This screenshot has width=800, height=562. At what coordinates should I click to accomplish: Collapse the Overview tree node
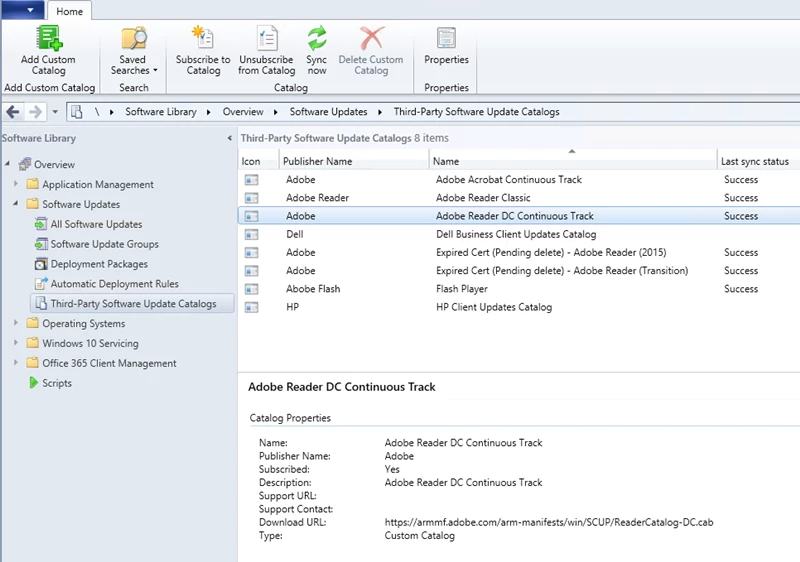(7, 164)
